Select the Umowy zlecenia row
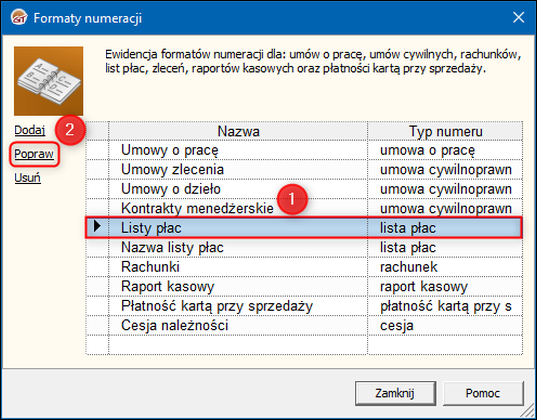 pos(304,170)
